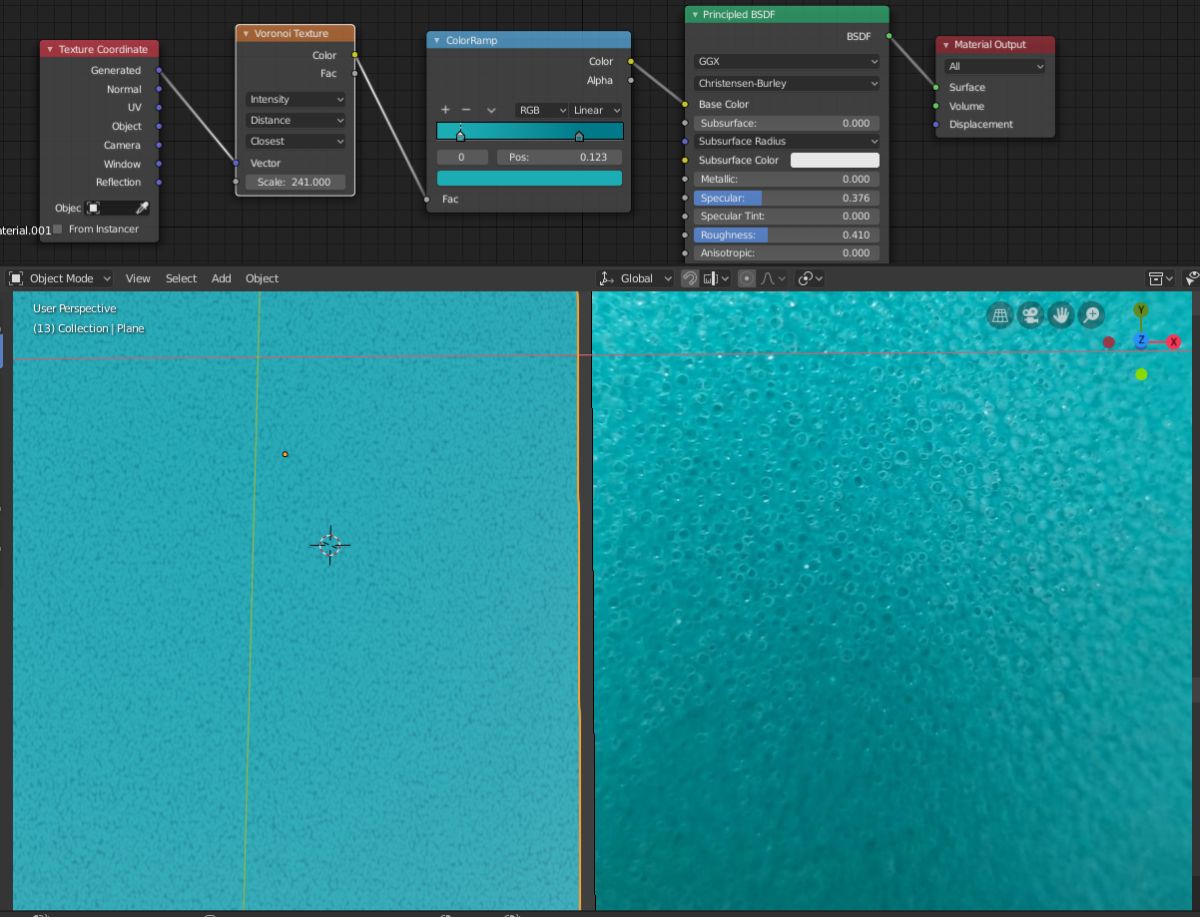Remove the active ColorRamp color stop
Image resolution: width=1200 pixels, height=917 pixels.
click(x=466, y=110)
